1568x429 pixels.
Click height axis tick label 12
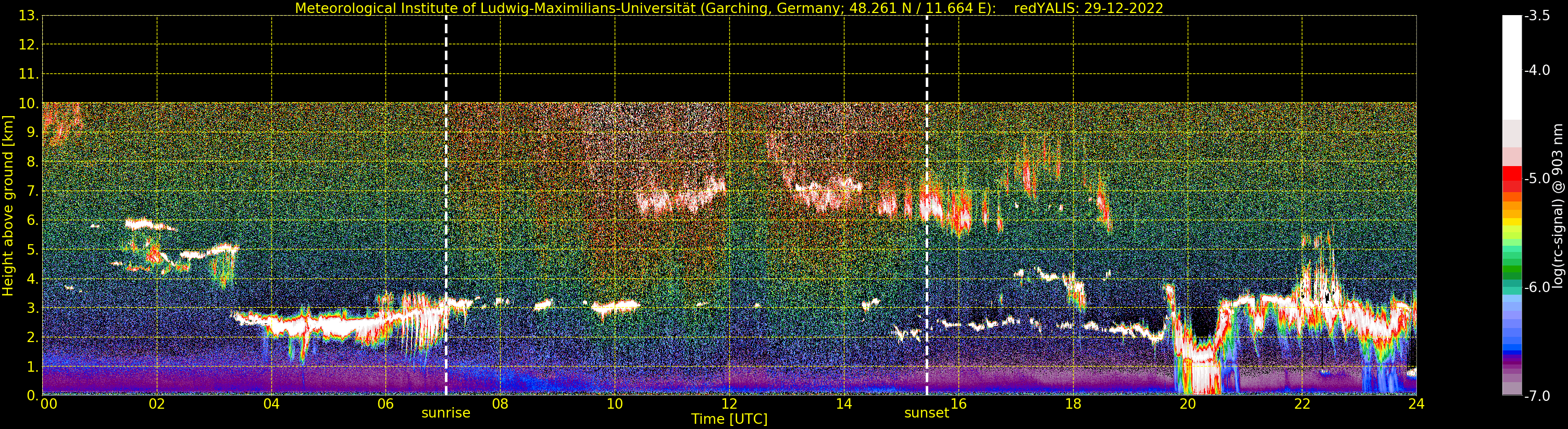click(28, 45)
